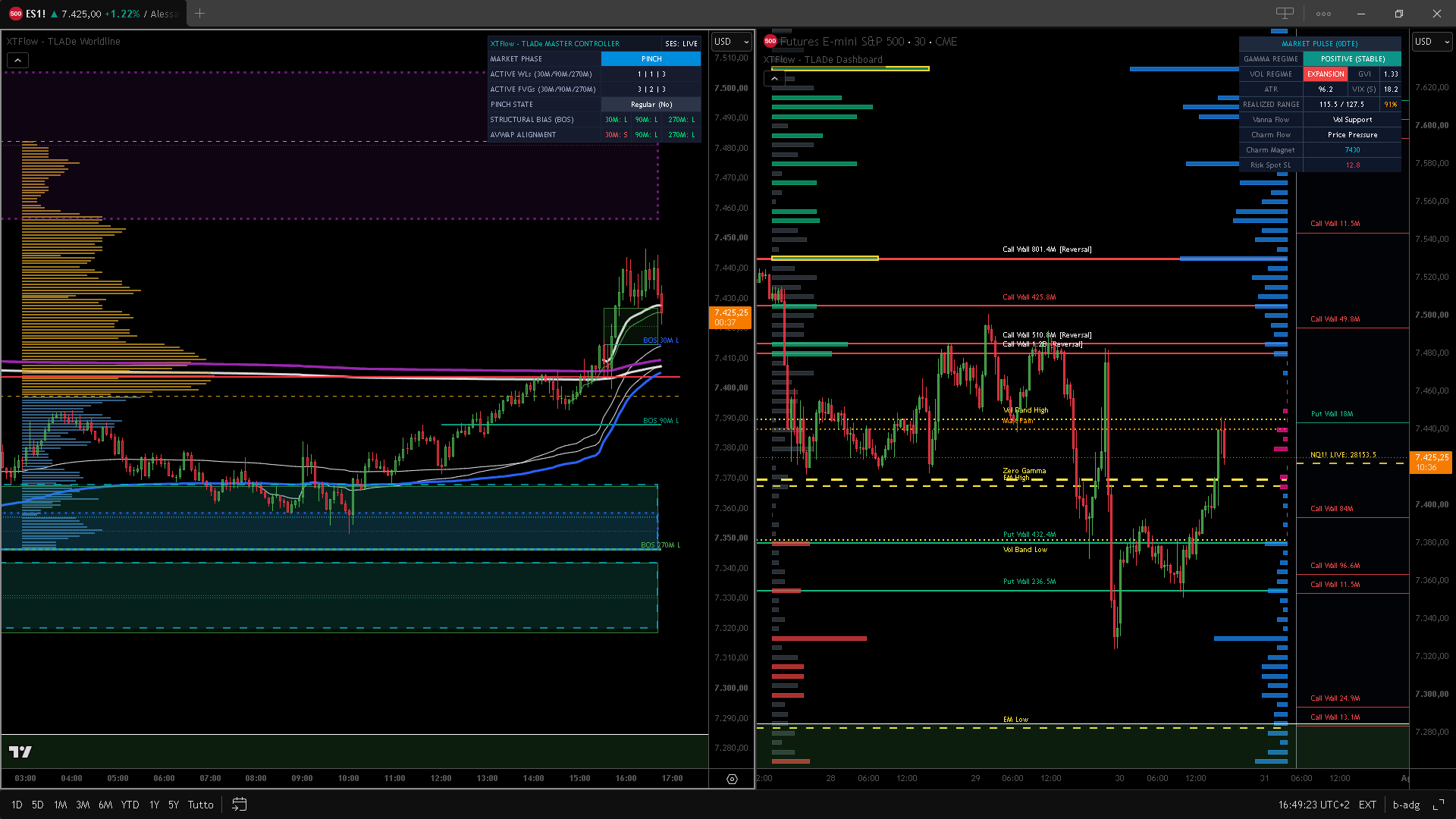Image resolution: width=1456 pixels, height=819 pixels.
Task: Select the XTFlow - TLADe Dashboard indicator title
Action: click(823, 60)
